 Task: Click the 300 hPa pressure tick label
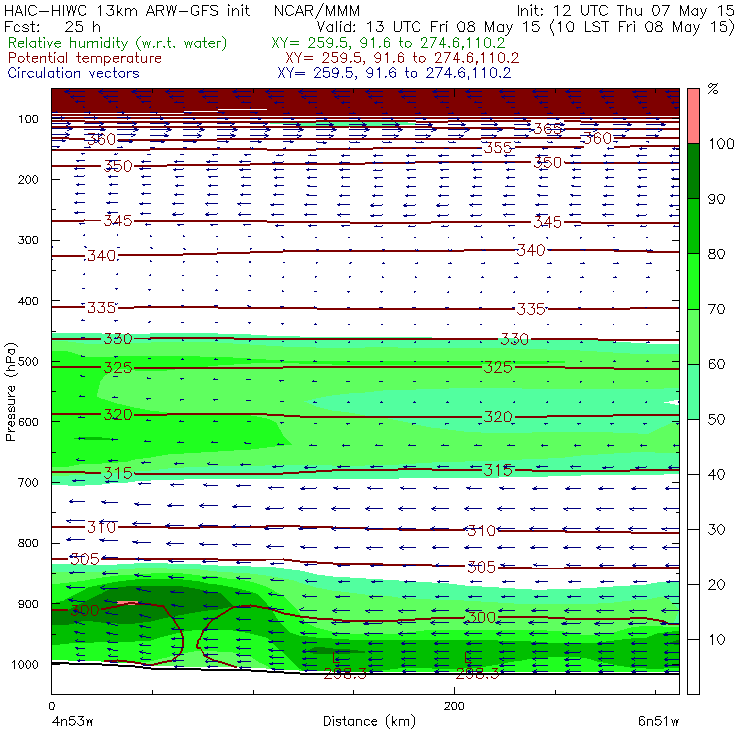click(x=28, y=240)
